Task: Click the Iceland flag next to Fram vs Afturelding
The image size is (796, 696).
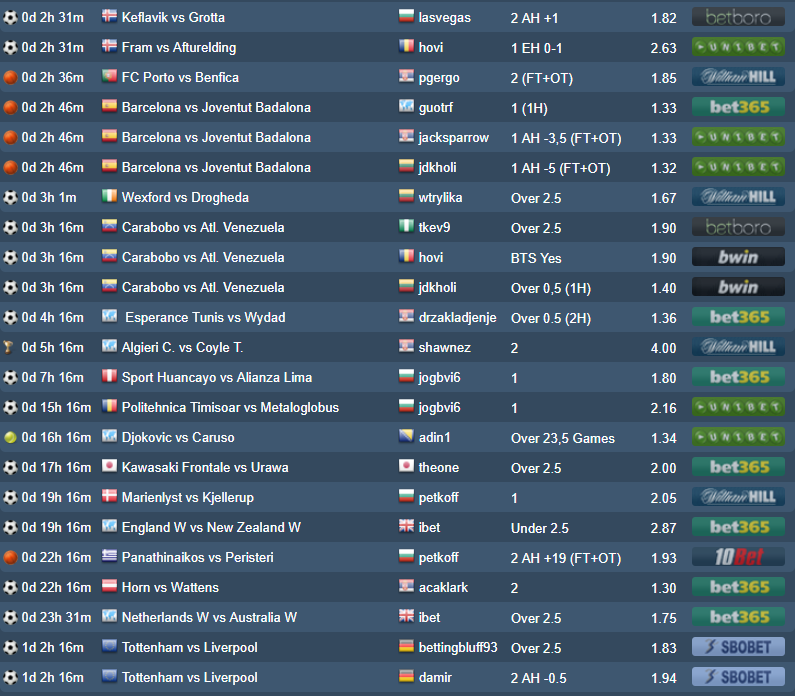Action: [x=109, y=46]
